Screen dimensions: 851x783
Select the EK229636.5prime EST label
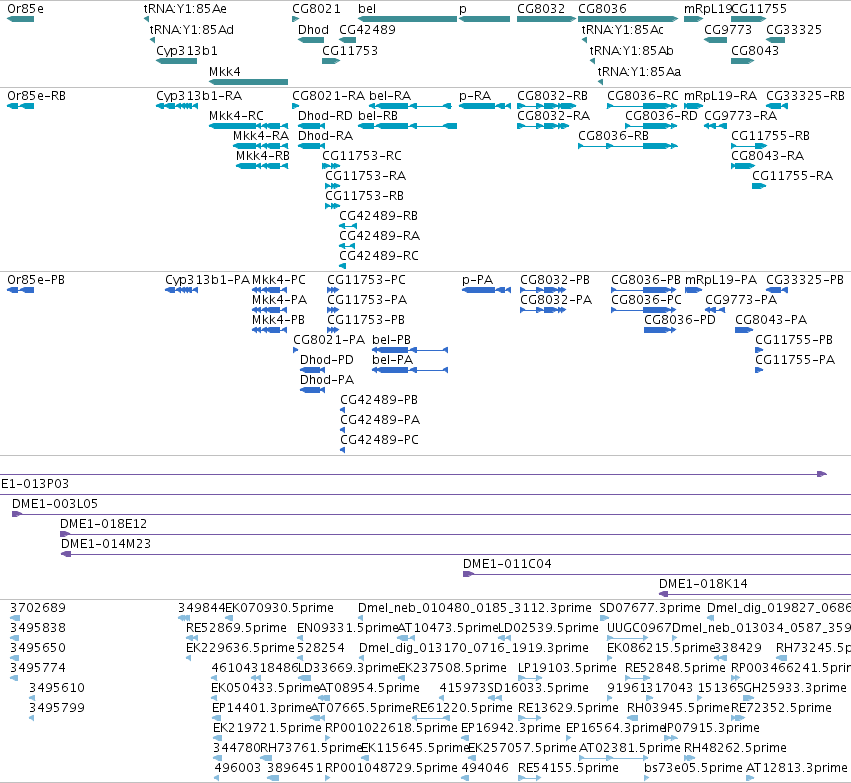pyautogui.click(x=240, y=648)
